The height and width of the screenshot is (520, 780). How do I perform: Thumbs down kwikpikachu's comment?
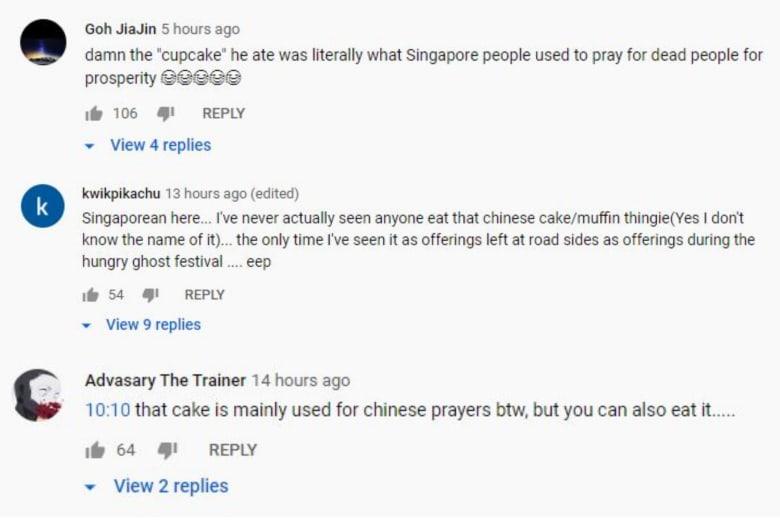point(150,295)
